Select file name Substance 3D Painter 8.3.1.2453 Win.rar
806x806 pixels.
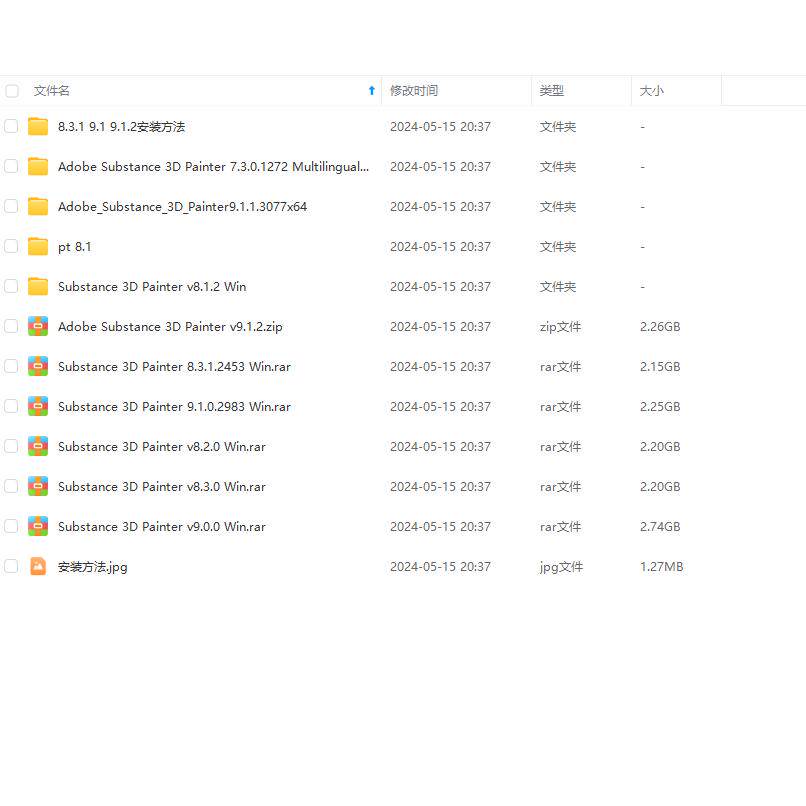coord(174,367)
